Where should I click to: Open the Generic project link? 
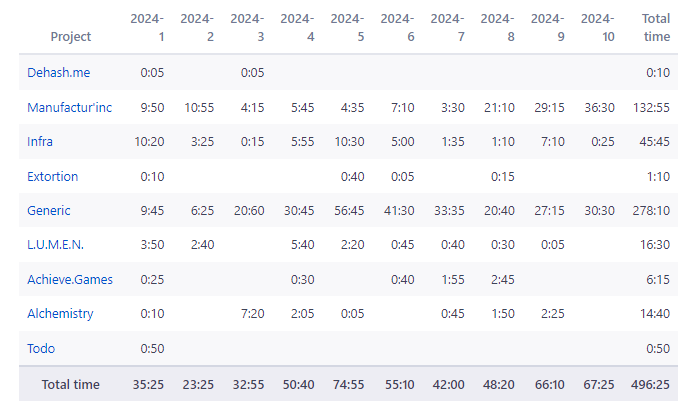point(49,211)
